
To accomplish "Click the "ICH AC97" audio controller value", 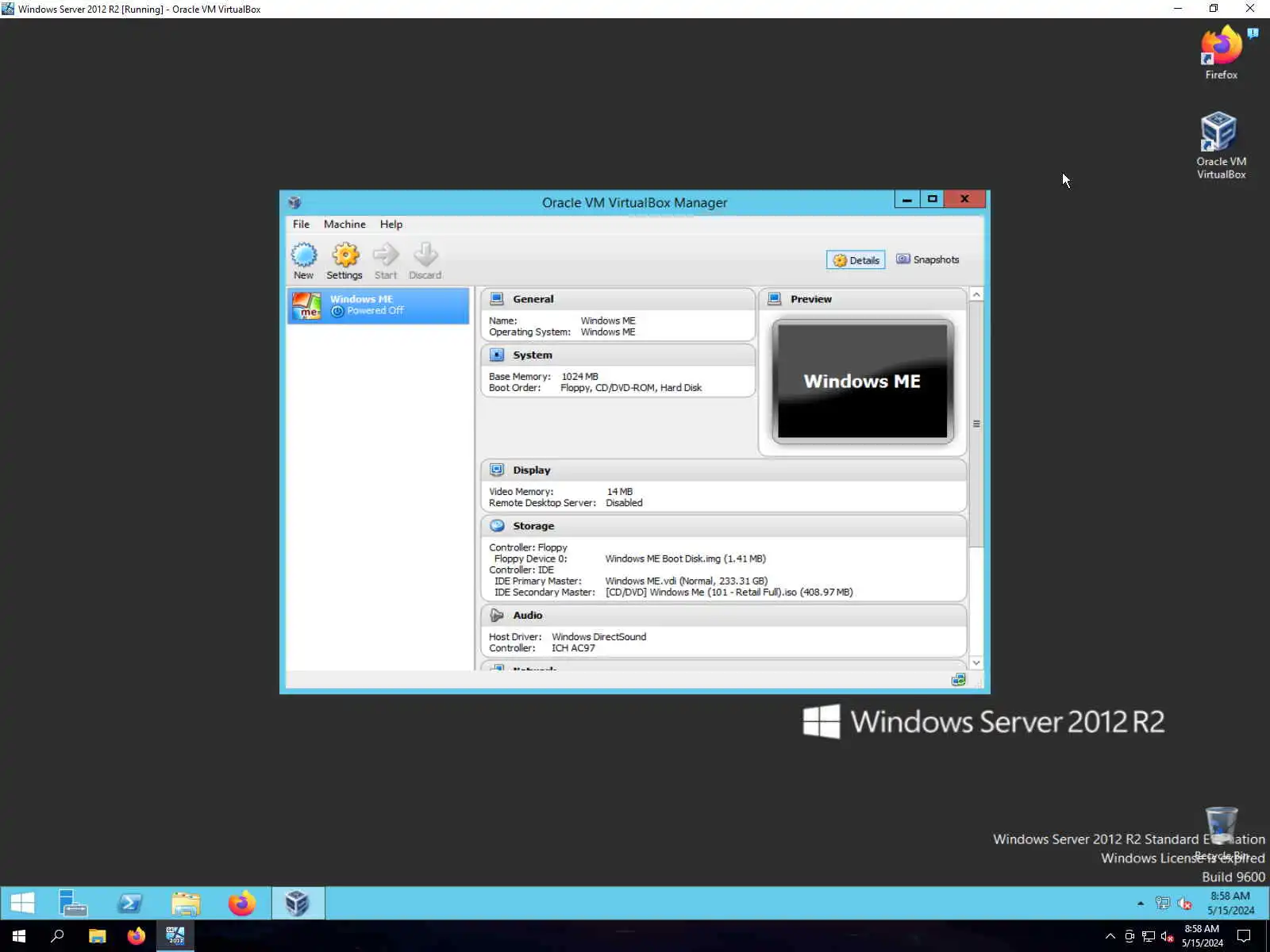I will [573, 648].
